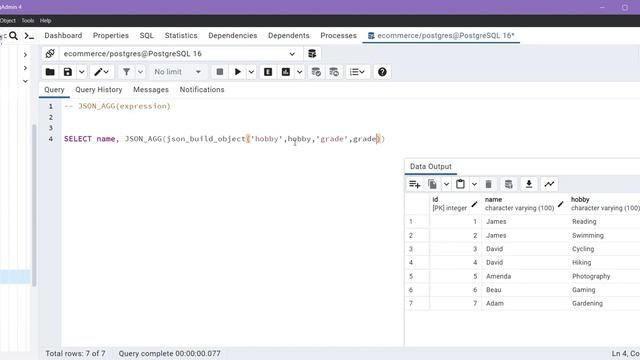Select the cell containing Beau
Image resolution: width=640 pixels, height=360 pixels.
point(524,290)
